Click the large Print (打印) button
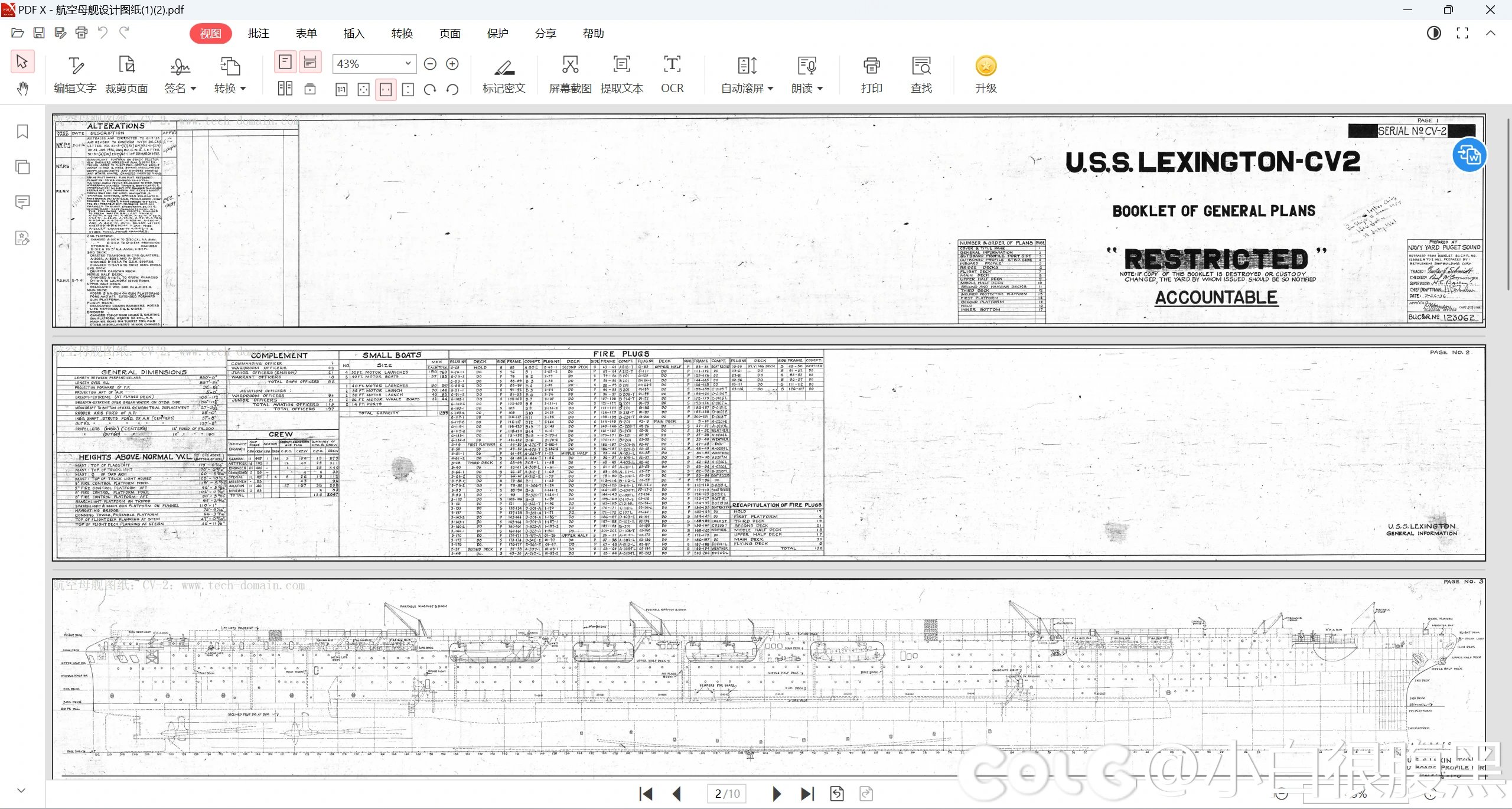 (872, 75)
